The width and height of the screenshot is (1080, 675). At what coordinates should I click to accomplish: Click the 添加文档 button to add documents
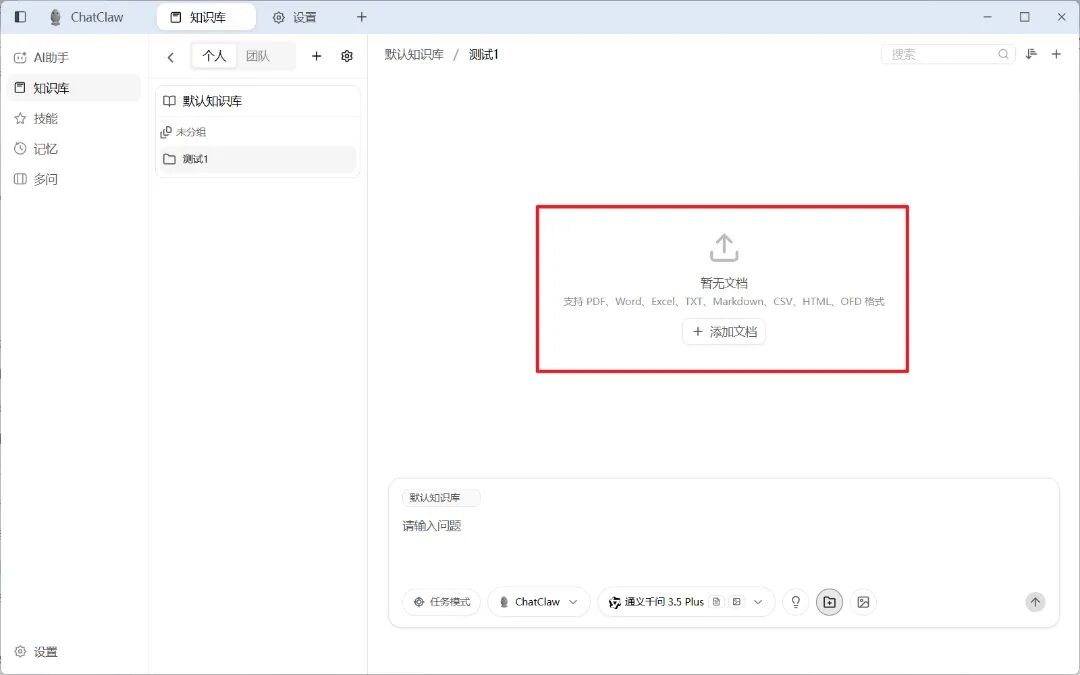(723, 331)
